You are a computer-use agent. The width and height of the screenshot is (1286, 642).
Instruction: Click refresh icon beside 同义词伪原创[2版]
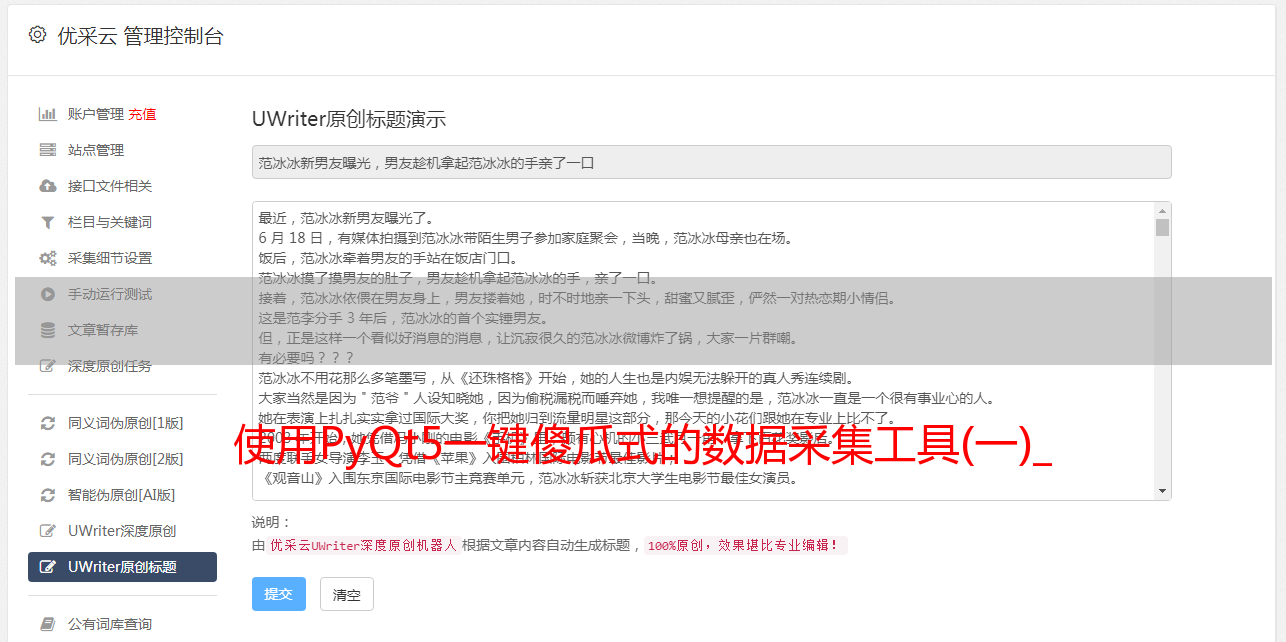[x=47, y=459]
